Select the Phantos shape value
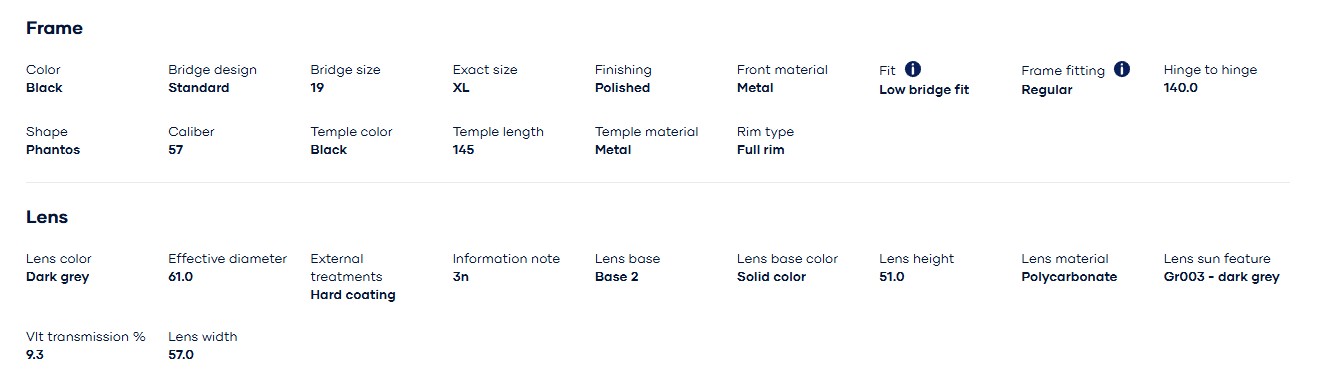 tap(53, 150)
